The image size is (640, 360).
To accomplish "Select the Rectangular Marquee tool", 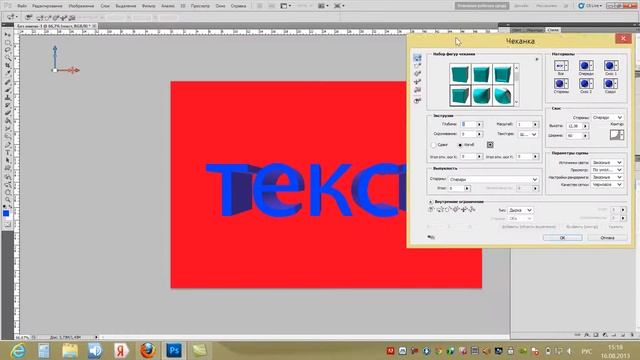I will tap(7, 42).
